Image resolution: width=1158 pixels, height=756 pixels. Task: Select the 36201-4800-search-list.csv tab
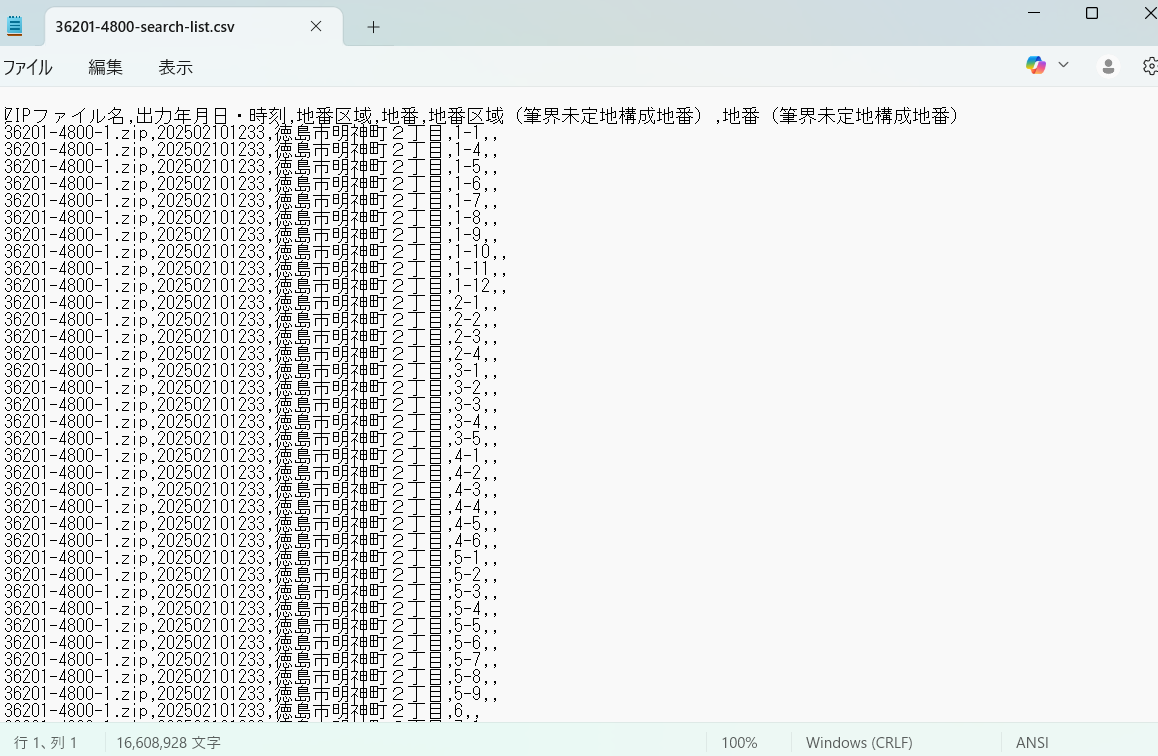pos(191,27)
